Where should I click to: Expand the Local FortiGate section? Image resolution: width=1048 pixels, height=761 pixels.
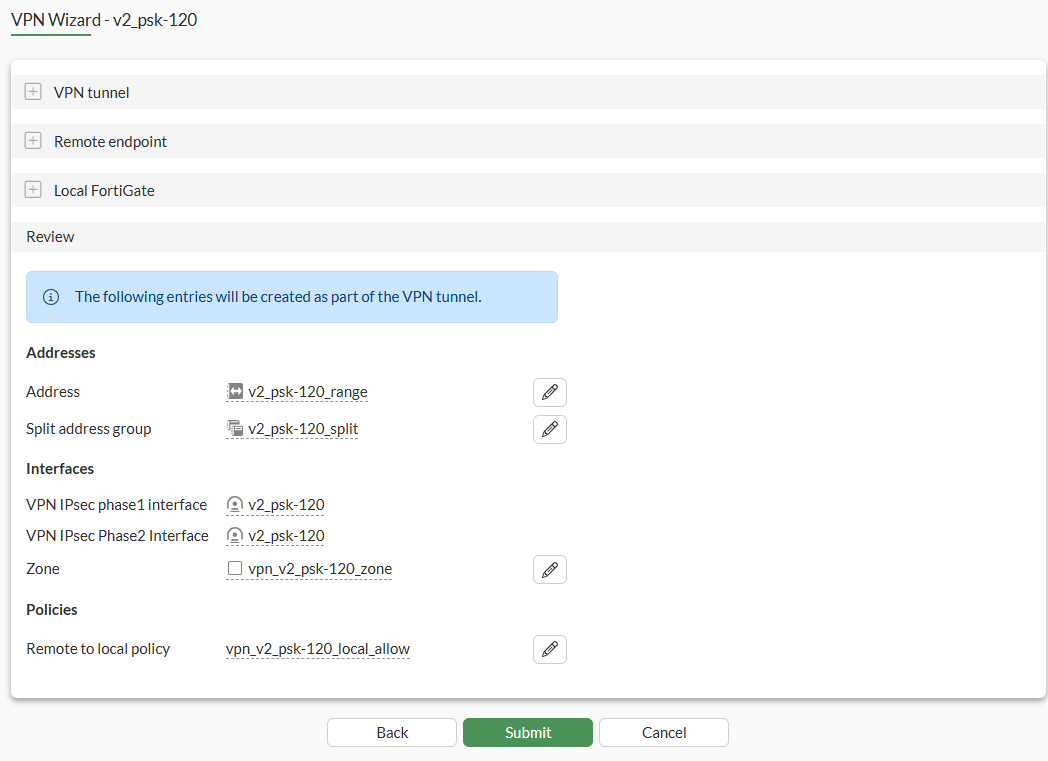tap(32, 189)
